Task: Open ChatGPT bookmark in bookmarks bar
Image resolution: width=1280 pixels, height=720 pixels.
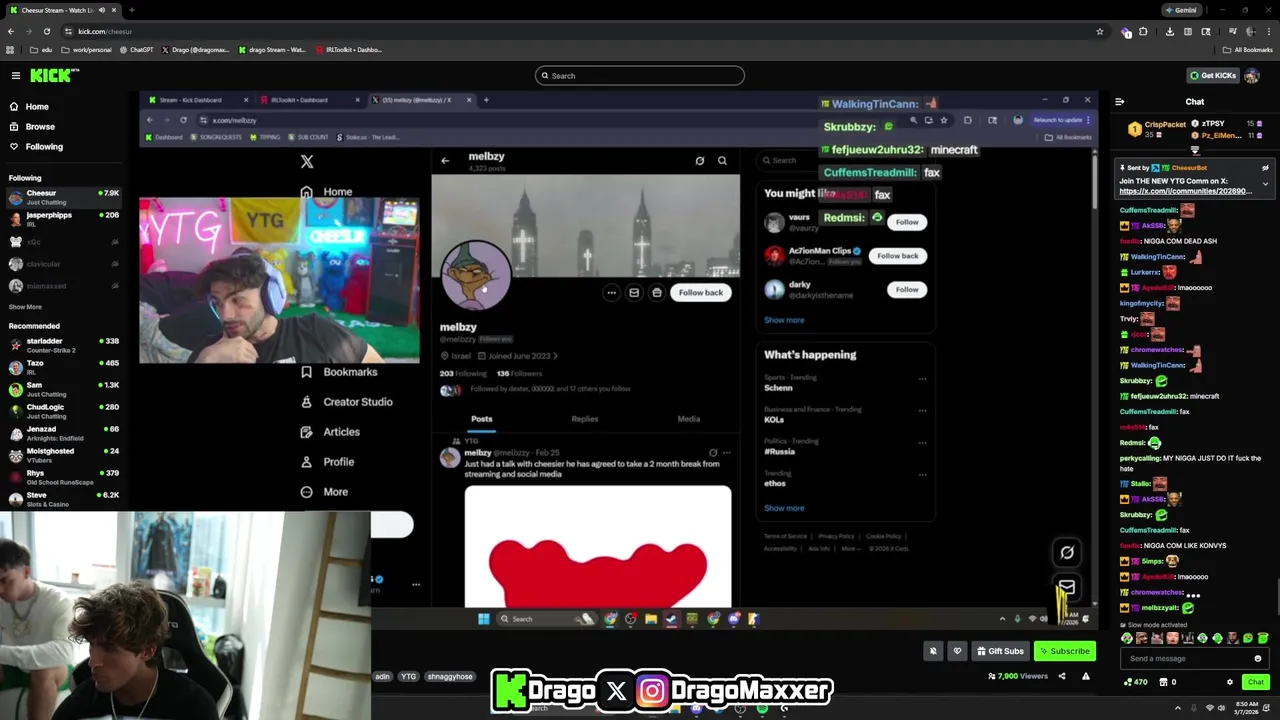Action: (137, 49)
